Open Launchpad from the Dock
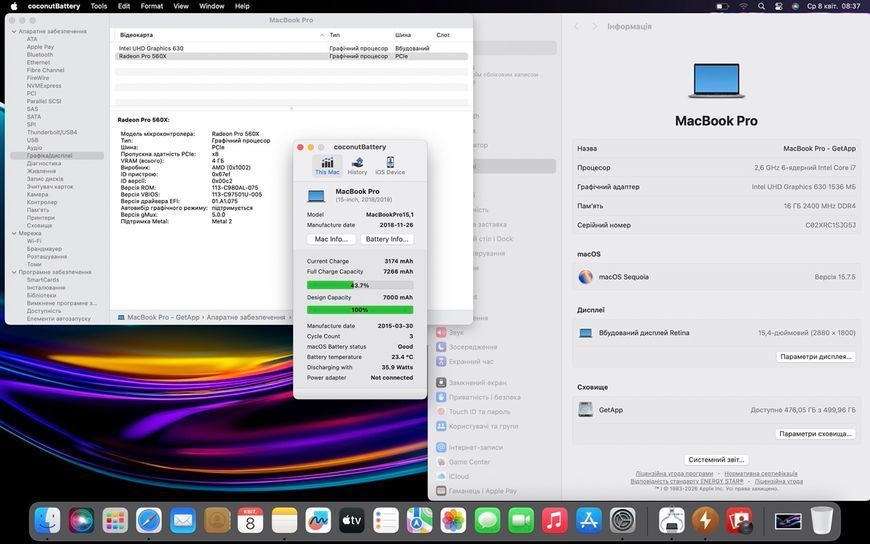This screenshot has width=870, height=544. [x=115, y=521]
